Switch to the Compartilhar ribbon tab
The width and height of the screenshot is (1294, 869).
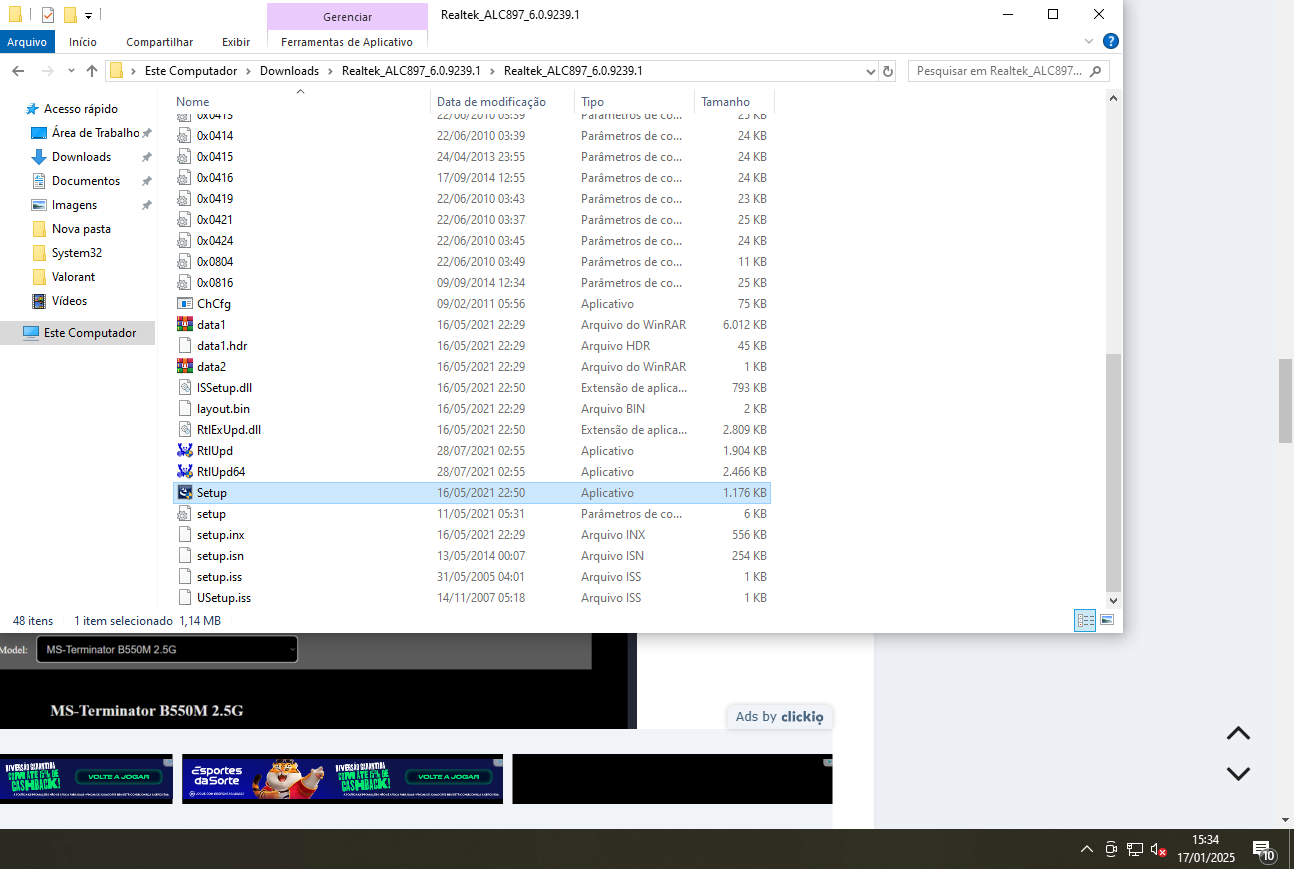click(160, 42)
